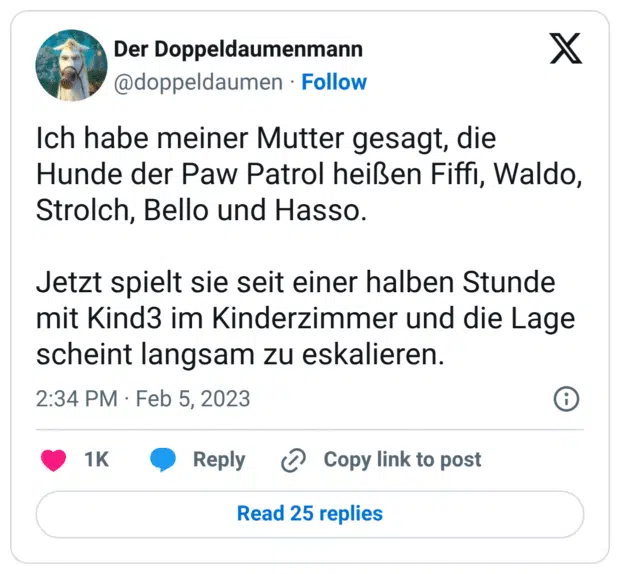The height and width of the screenshot is (574, 620).
Task: Like the tweet with the heart icon
Action: coord(53,460)
